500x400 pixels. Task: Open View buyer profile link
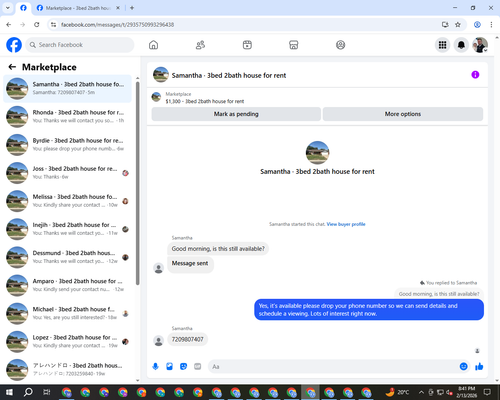346,224
